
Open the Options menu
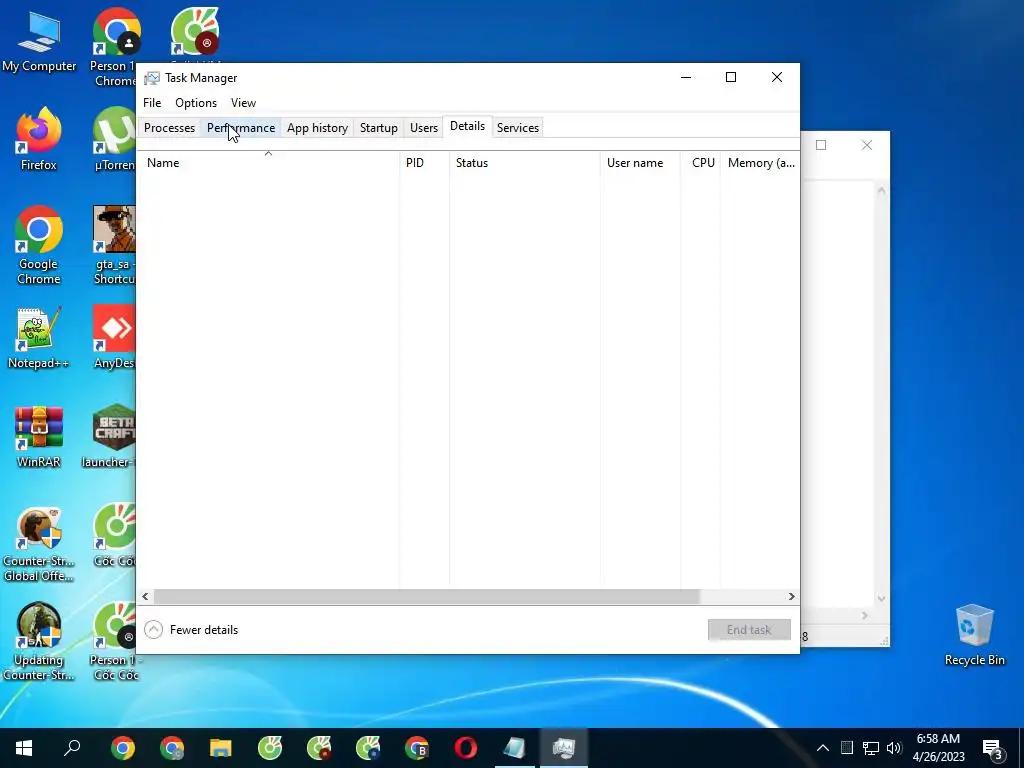click(x=196, y=103)
